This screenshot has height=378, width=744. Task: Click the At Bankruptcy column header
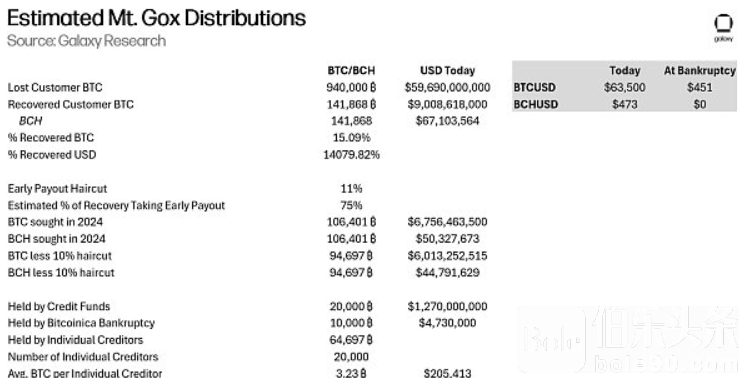click(699, 71)
